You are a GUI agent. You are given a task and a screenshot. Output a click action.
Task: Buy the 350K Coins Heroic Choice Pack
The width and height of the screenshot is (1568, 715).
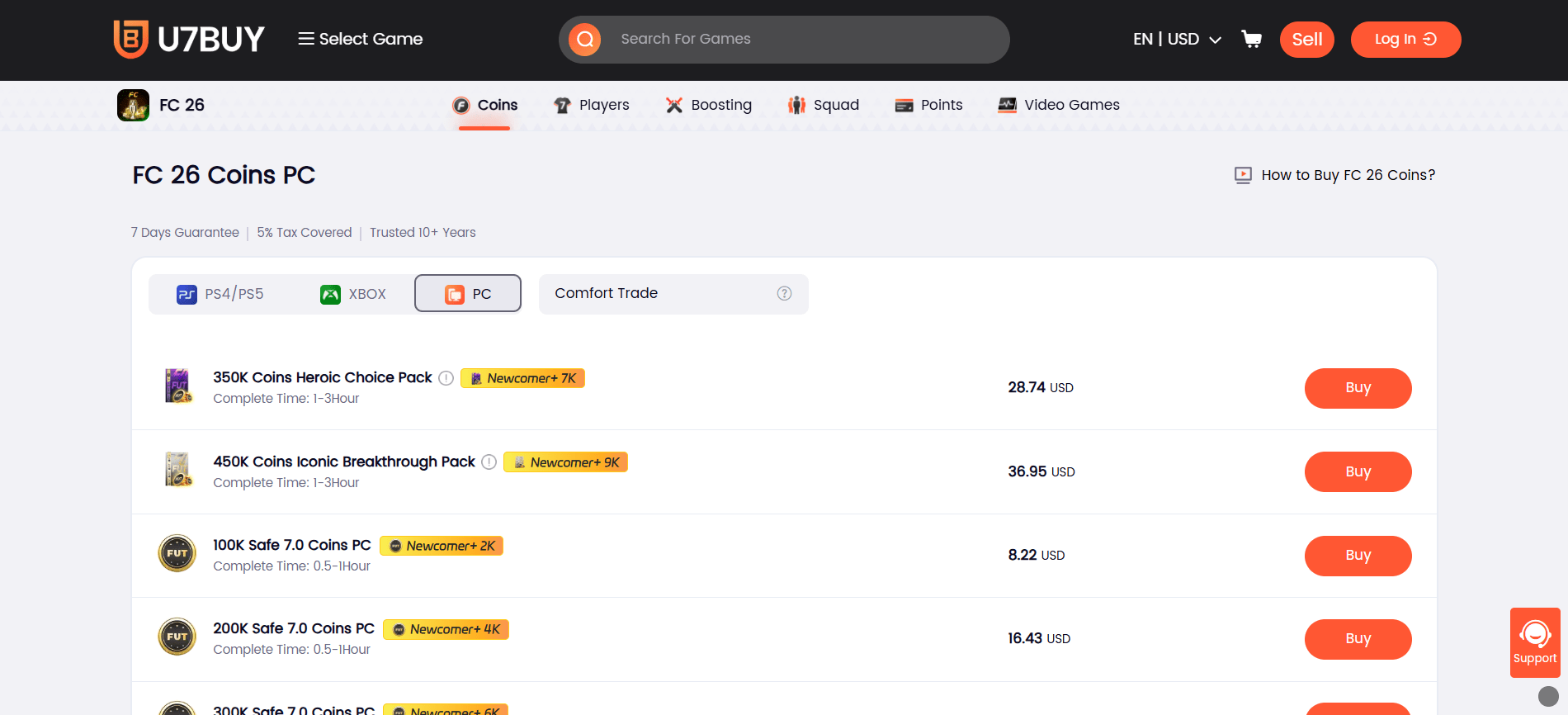pos(1358,388)
